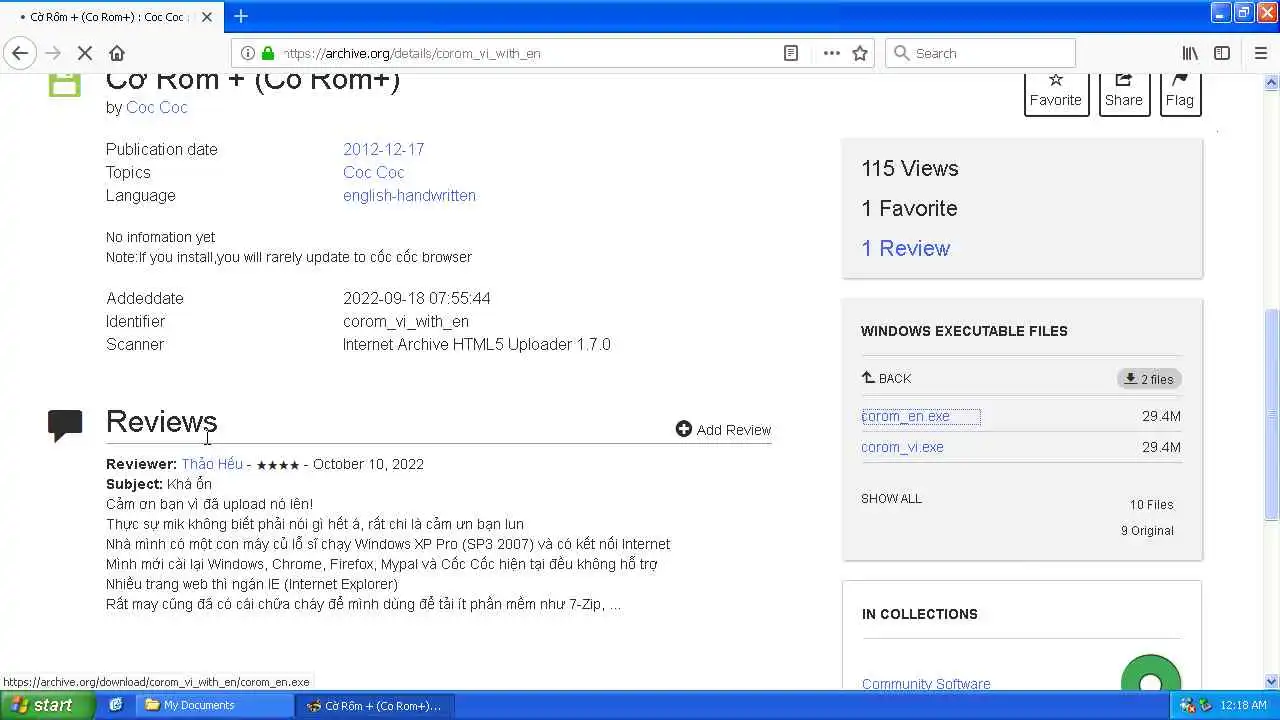The width and height of the screenshot is (1280, 720).
Task: Click the Search box
Action: [980, 53]
